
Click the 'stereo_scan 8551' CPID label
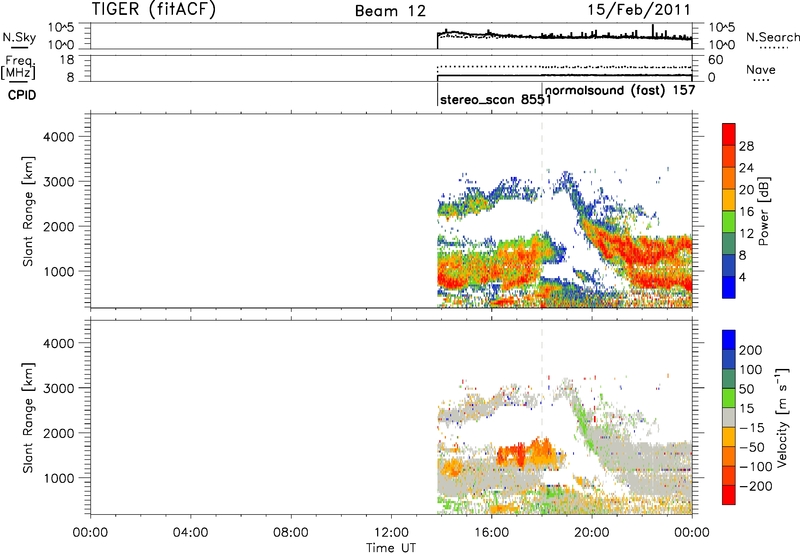tap(495, 99)
